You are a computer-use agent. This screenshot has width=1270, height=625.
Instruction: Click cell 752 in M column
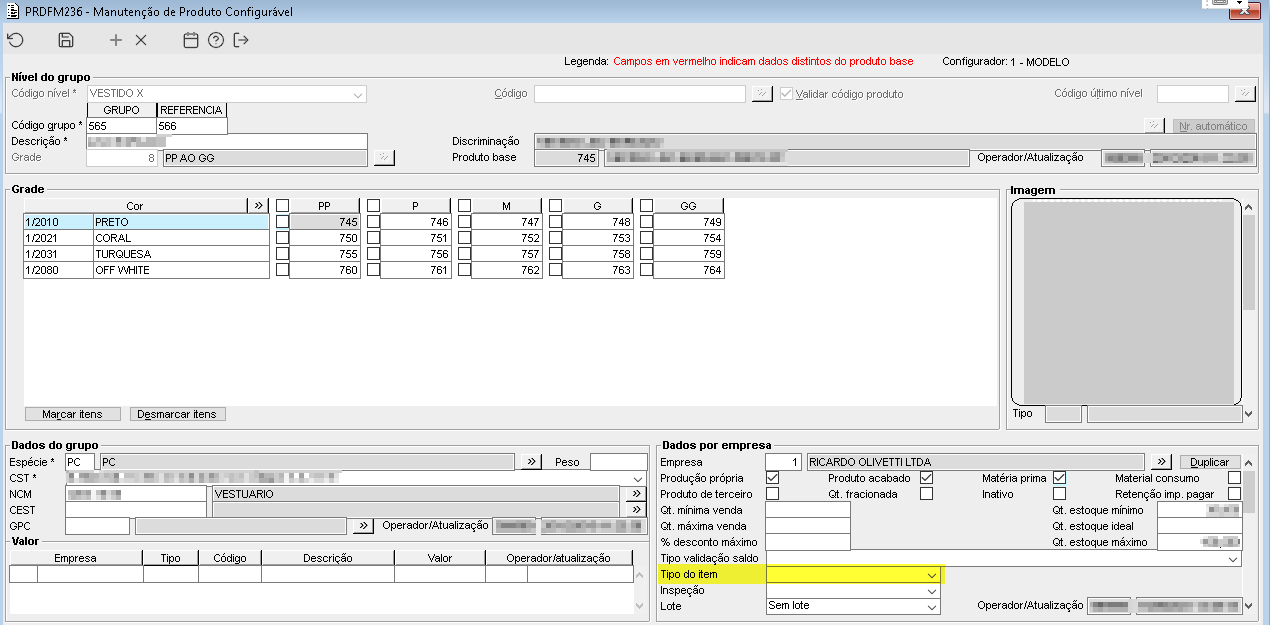(x=506, y=238)
